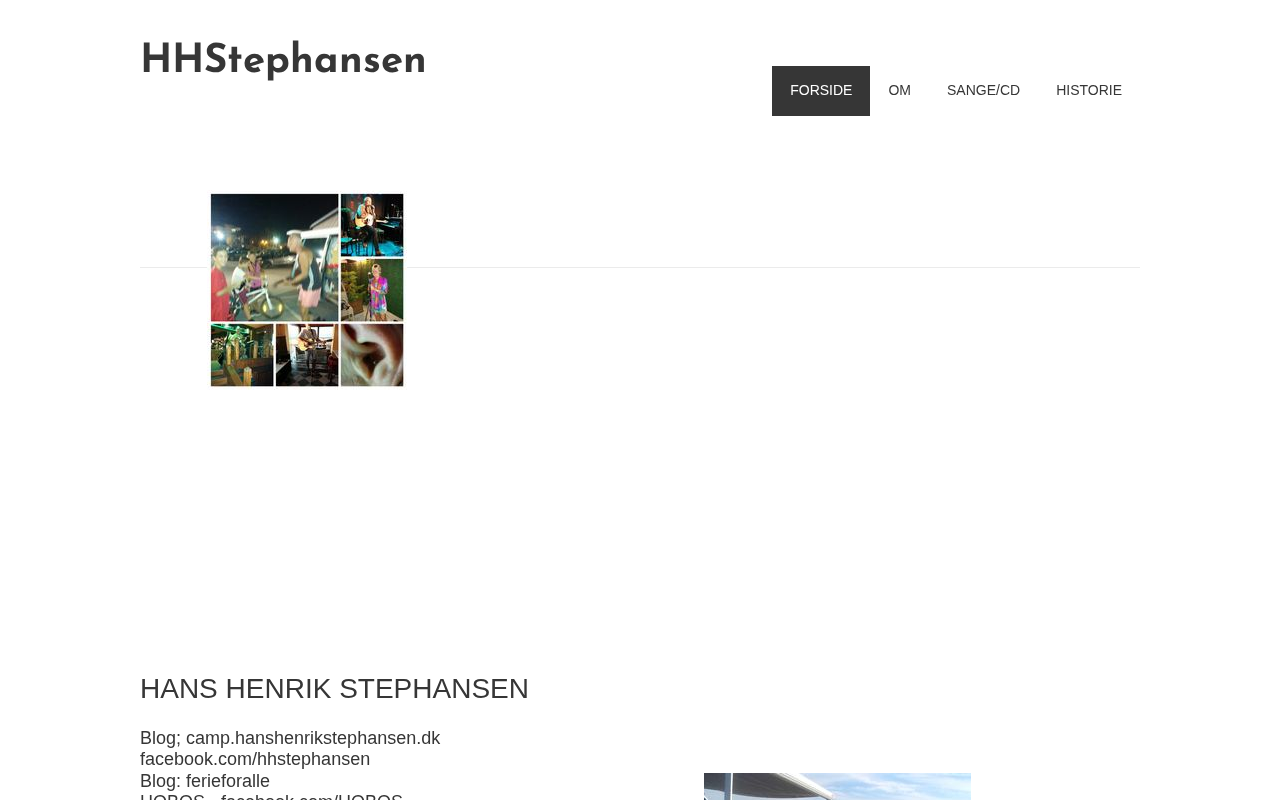Screen dimensions: 1280x800
Task: Open camp.hanshenrikstephansen.dk blog address
Action: 313,738
